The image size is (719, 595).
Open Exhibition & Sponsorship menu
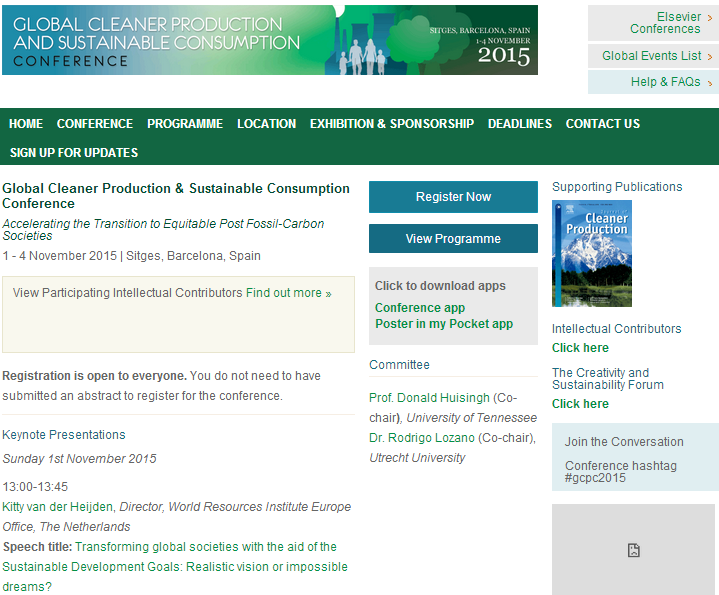(x=391, y=124)
